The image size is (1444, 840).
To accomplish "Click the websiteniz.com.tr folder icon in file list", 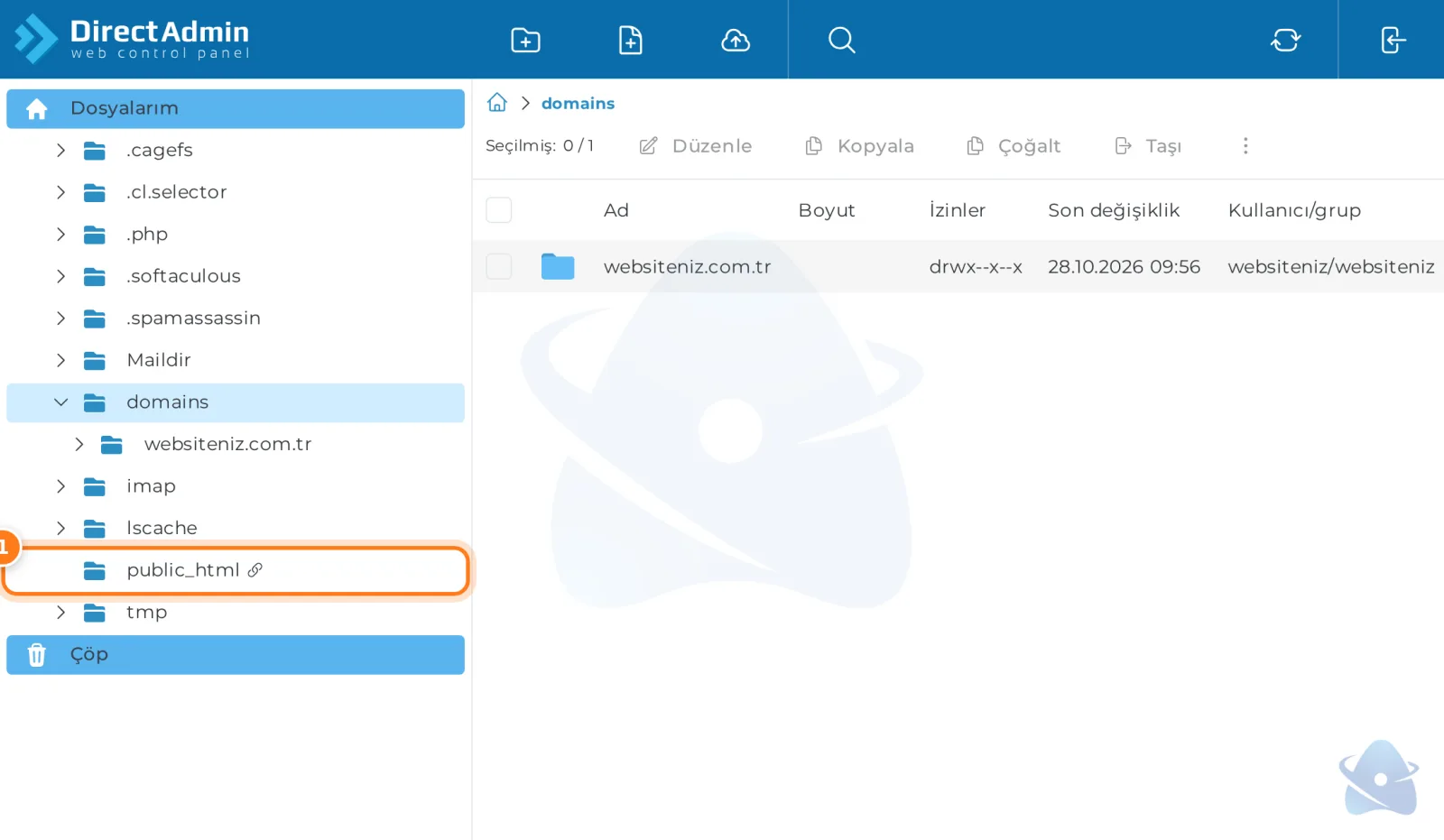I will coord(558,266).
